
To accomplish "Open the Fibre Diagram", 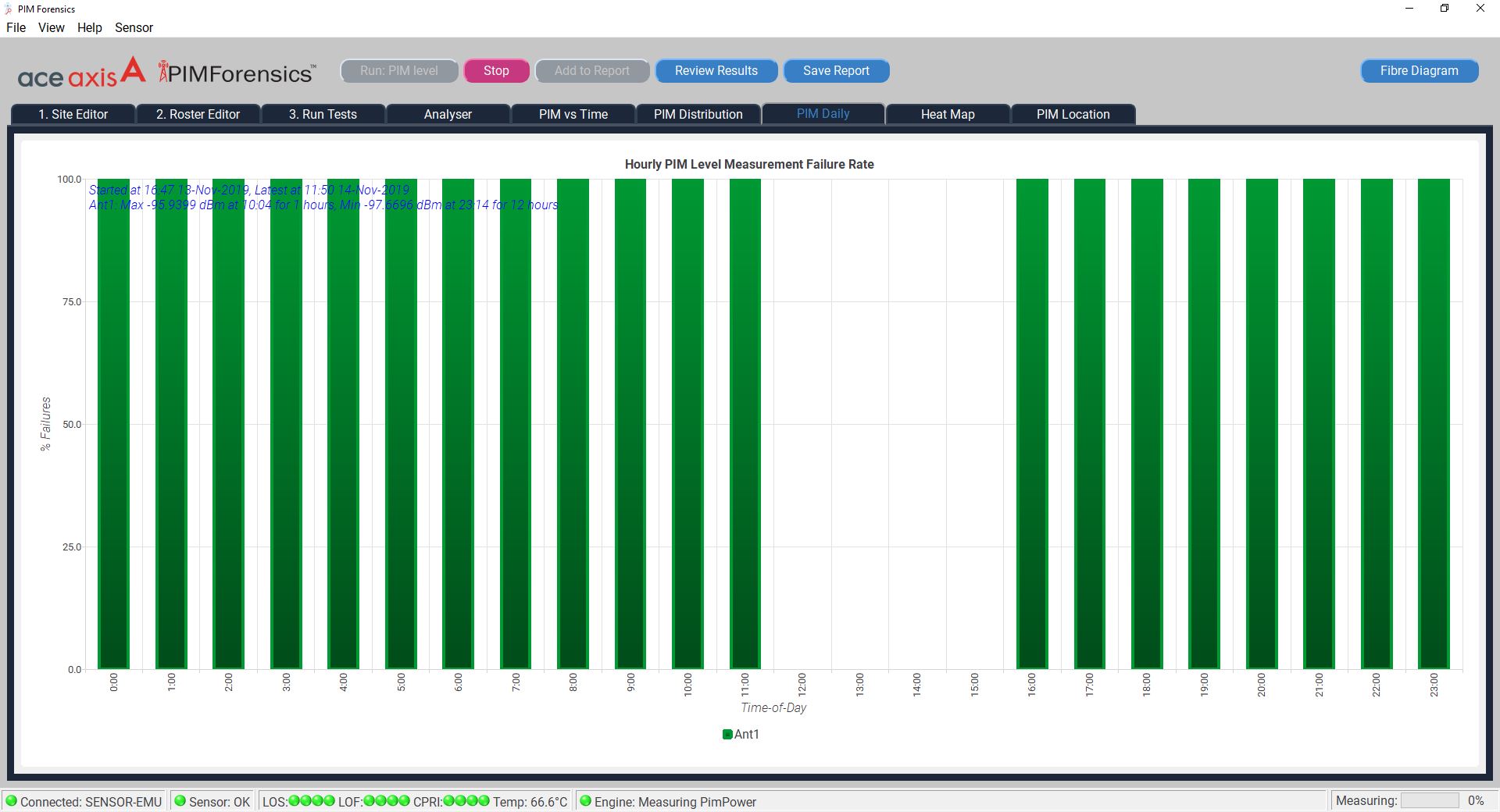I will tap(1419, 70).
